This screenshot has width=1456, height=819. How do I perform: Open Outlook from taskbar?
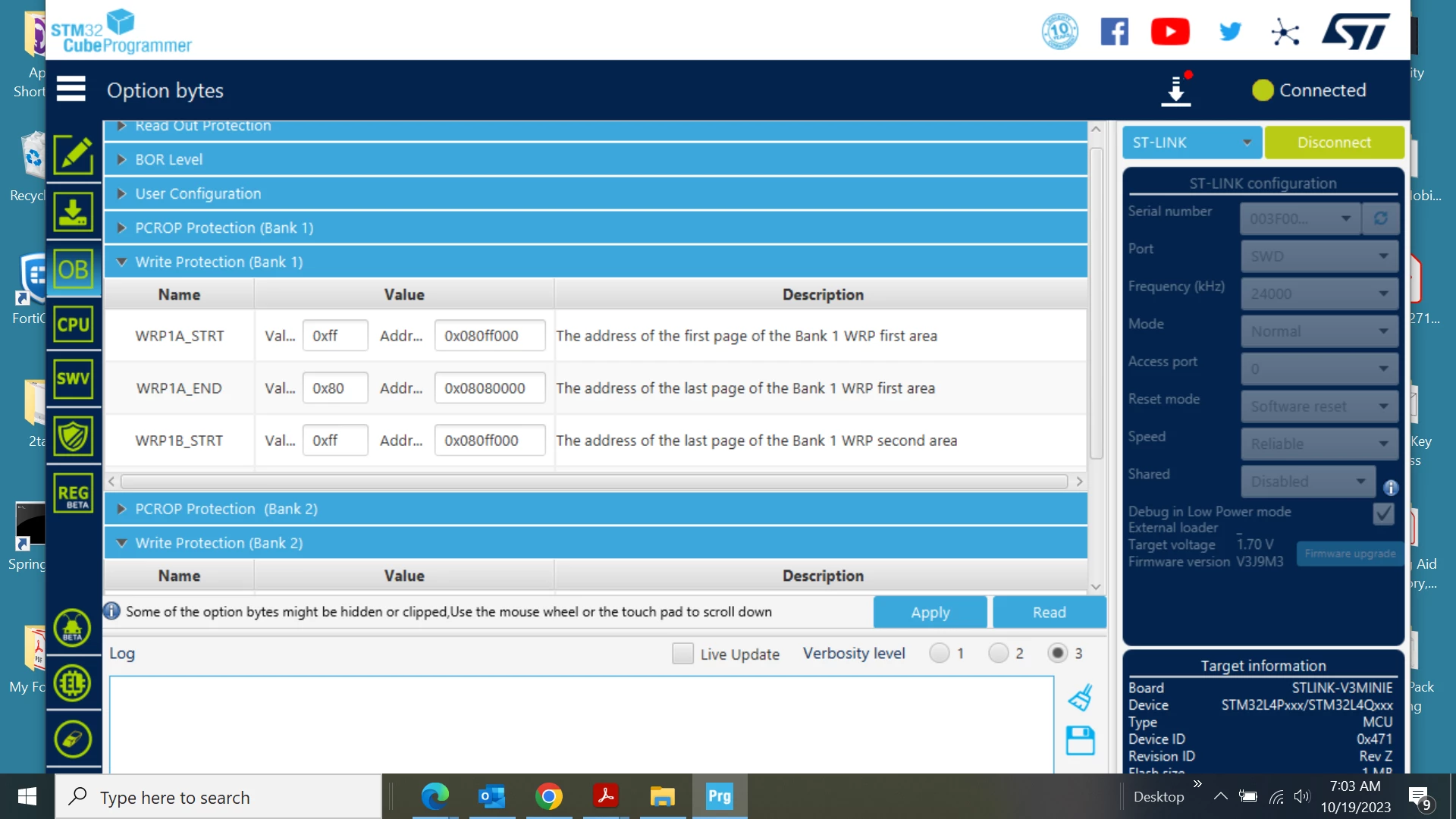coord(491,796)
